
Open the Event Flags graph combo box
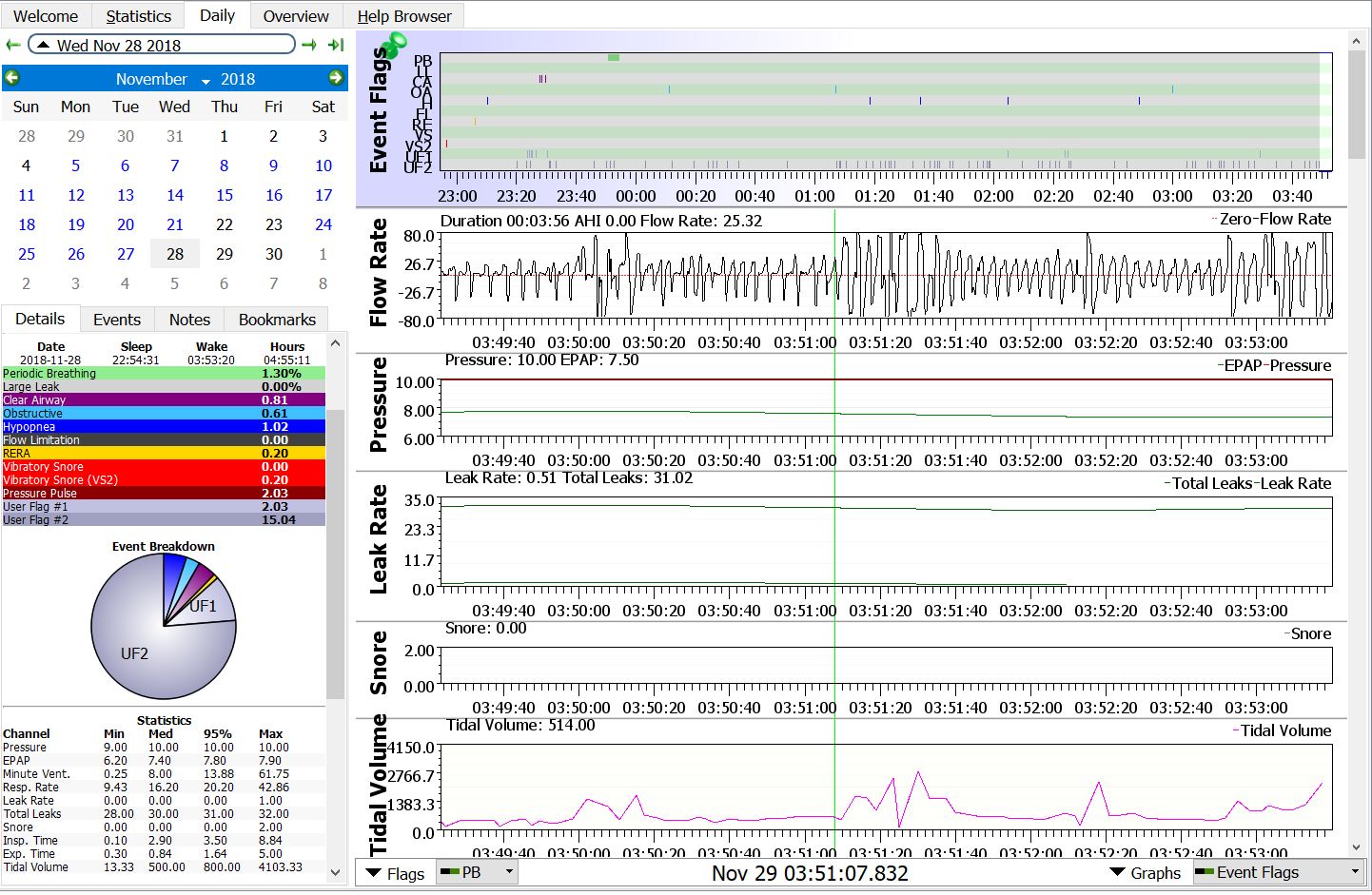[1279, 872]
